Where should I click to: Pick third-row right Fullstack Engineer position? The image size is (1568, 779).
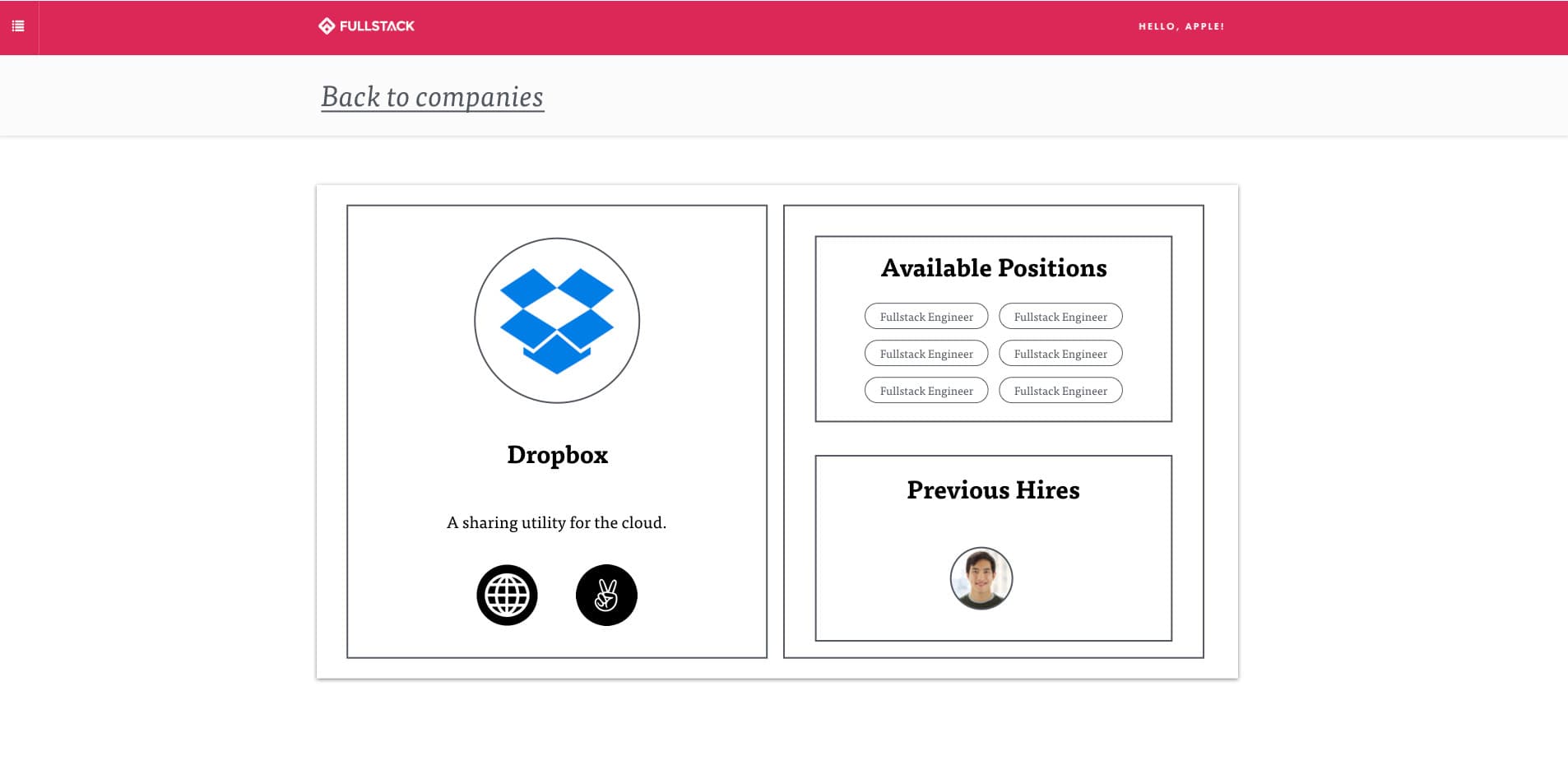pos(1060,391)
